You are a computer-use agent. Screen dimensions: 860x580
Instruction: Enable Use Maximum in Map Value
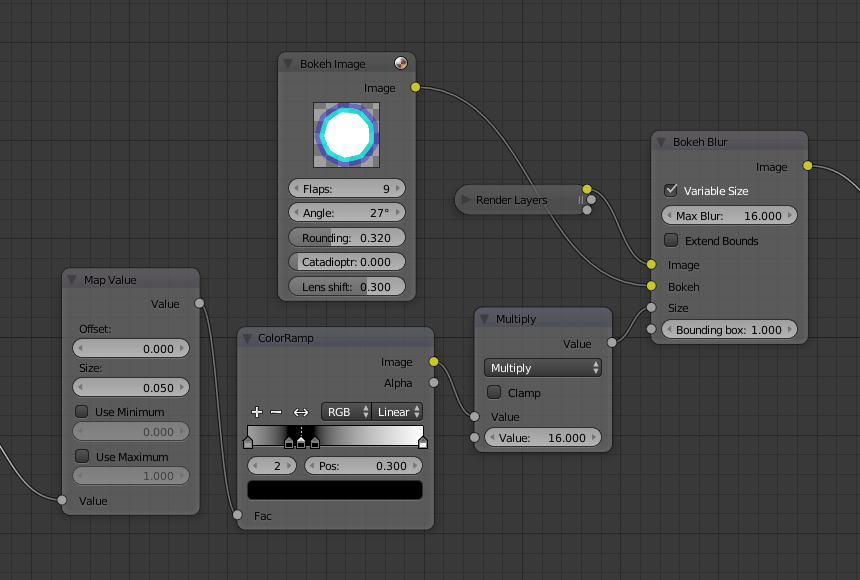(x=82, y=456)
